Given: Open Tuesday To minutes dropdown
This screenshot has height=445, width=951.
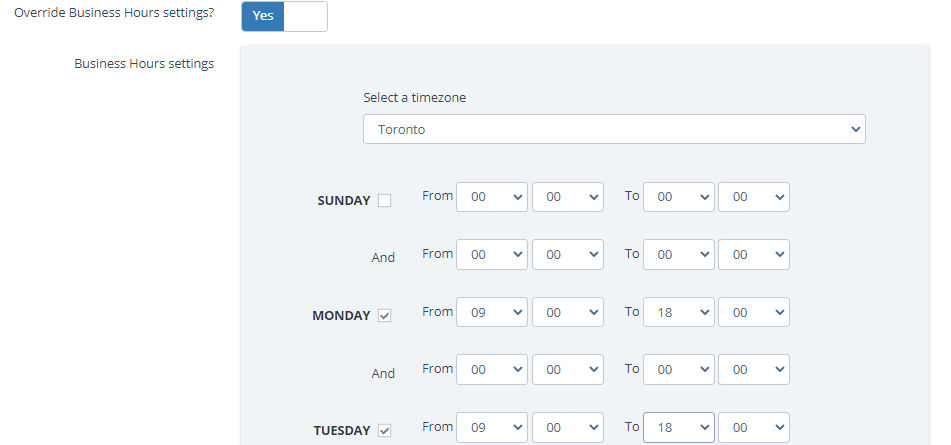Looking at the screenshot, I should pyautogui.click(x=754, y=427).
